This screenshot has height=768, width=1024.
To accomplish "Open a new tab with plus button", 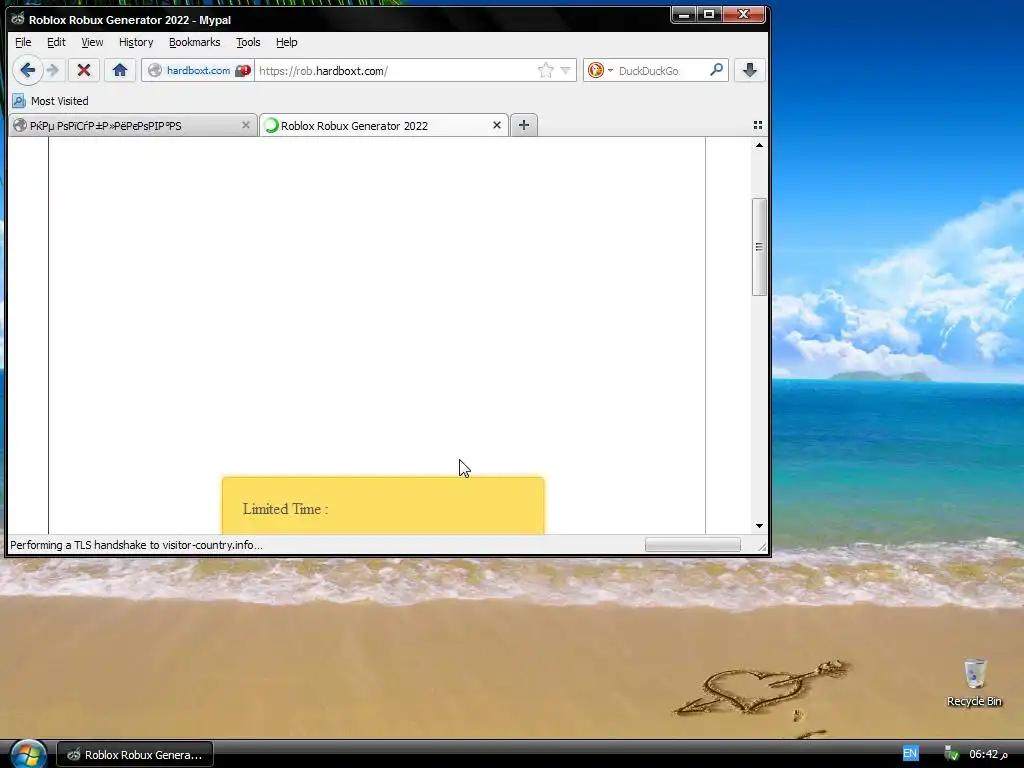I will click(524, 125).
